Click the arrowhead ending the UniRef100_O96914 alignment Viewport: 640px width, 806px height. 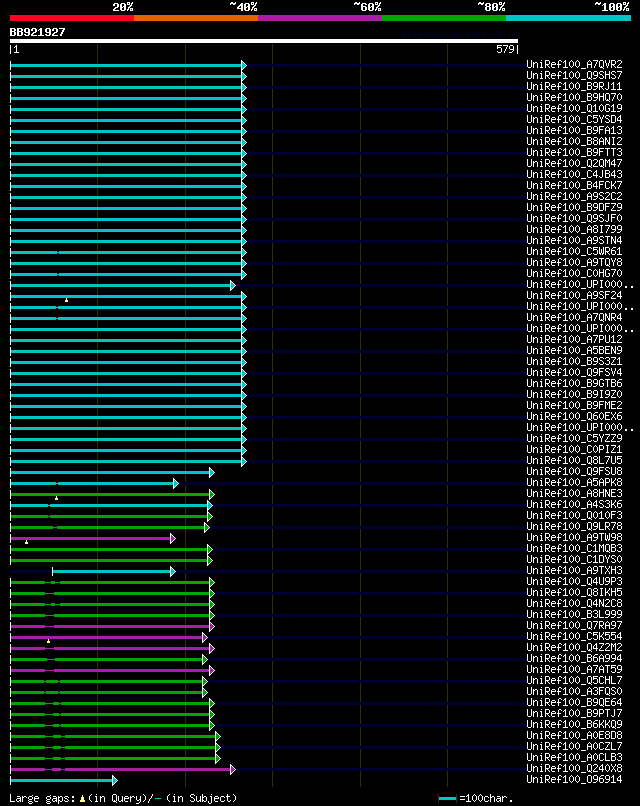coord(115,780)
